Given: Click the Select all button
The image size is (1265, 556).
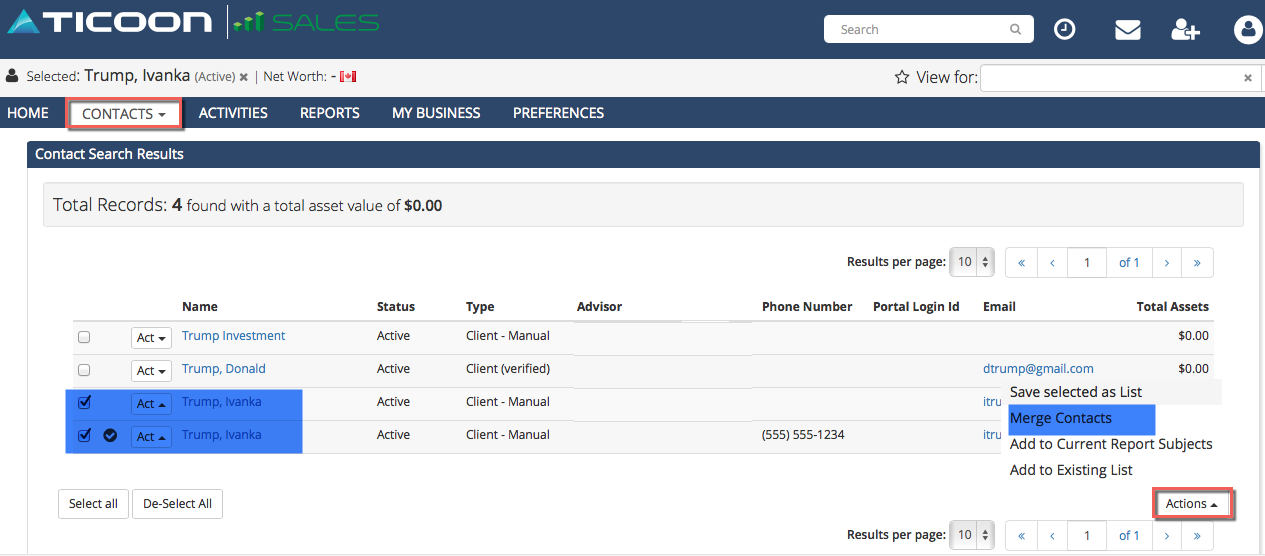Looking at the screenshot, I should (93, 504).
